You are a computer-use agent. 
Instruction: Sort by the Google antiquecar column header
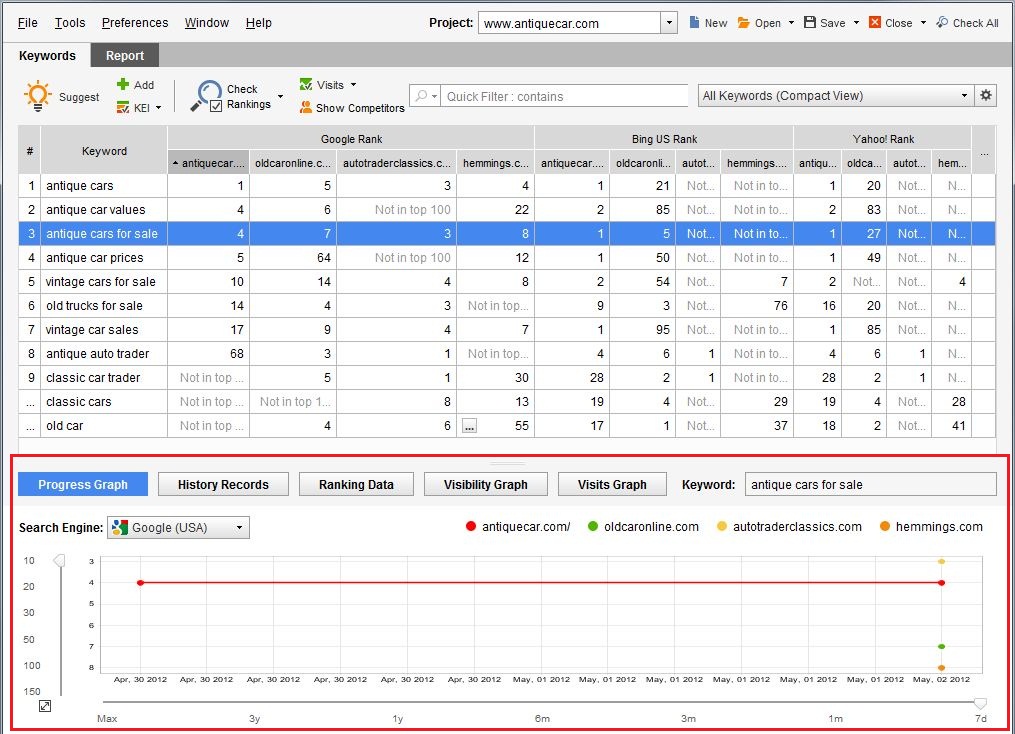click(x=209, y=163)
